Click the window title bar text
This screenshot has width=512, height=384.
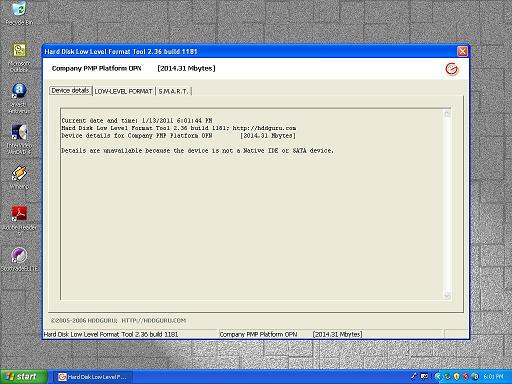121,52
